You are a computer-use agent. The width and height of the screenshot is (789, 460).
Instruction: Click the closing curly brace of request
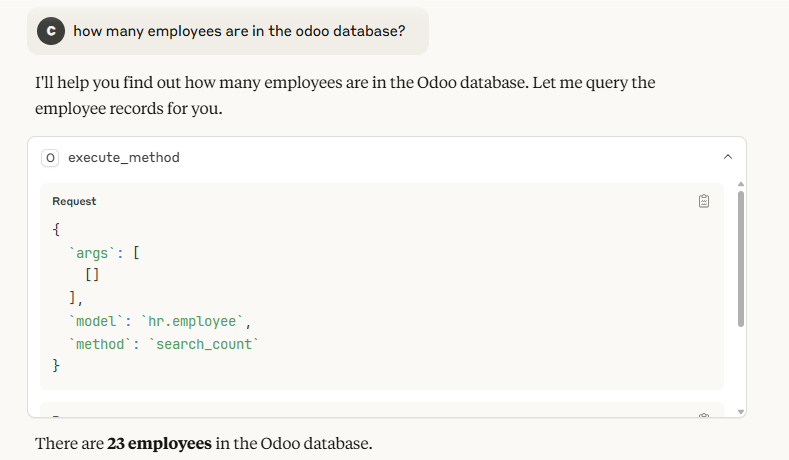point(56,367)
